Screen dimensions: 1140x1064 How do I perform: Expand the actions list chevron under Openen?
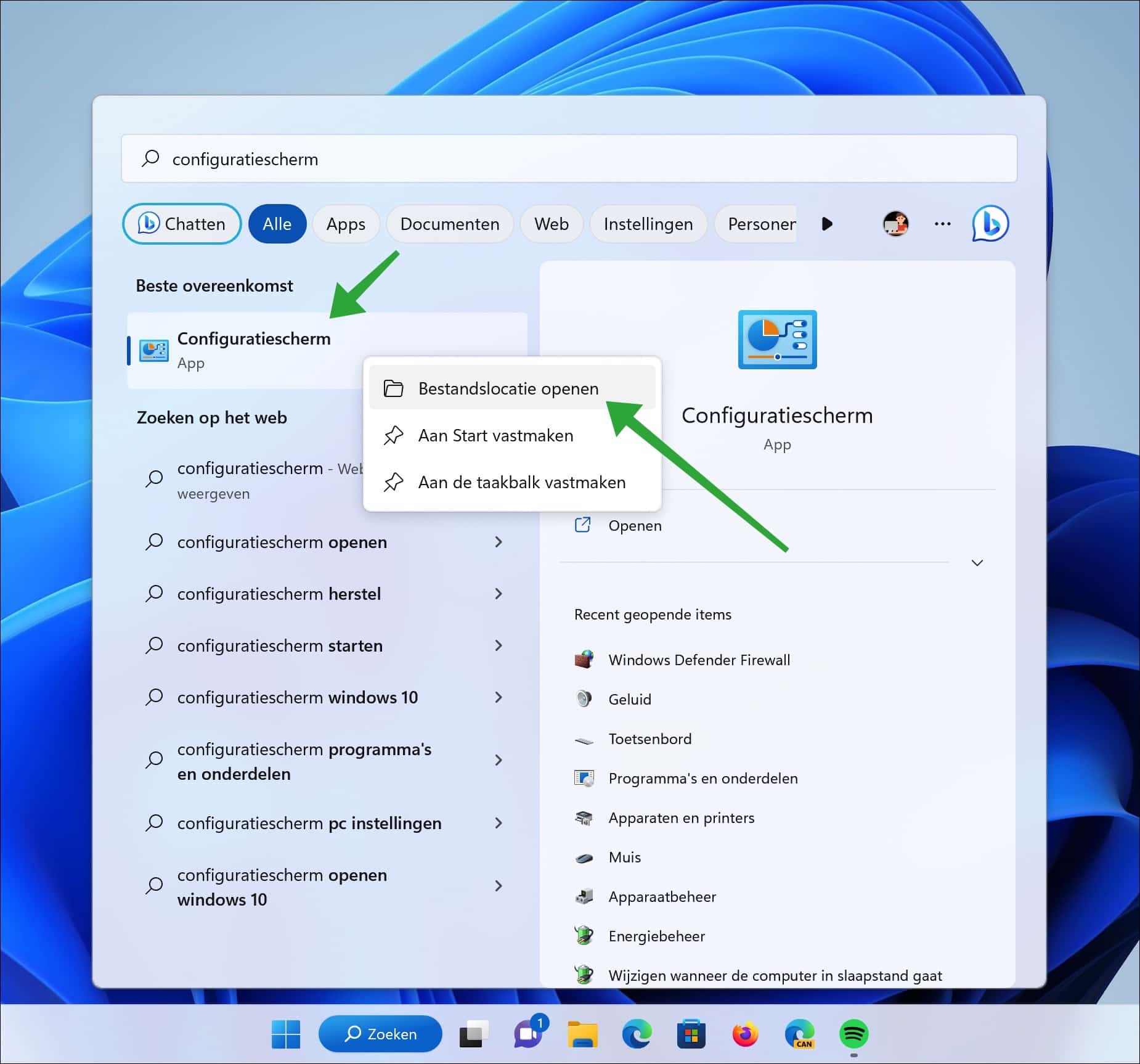tap(977, 563)
